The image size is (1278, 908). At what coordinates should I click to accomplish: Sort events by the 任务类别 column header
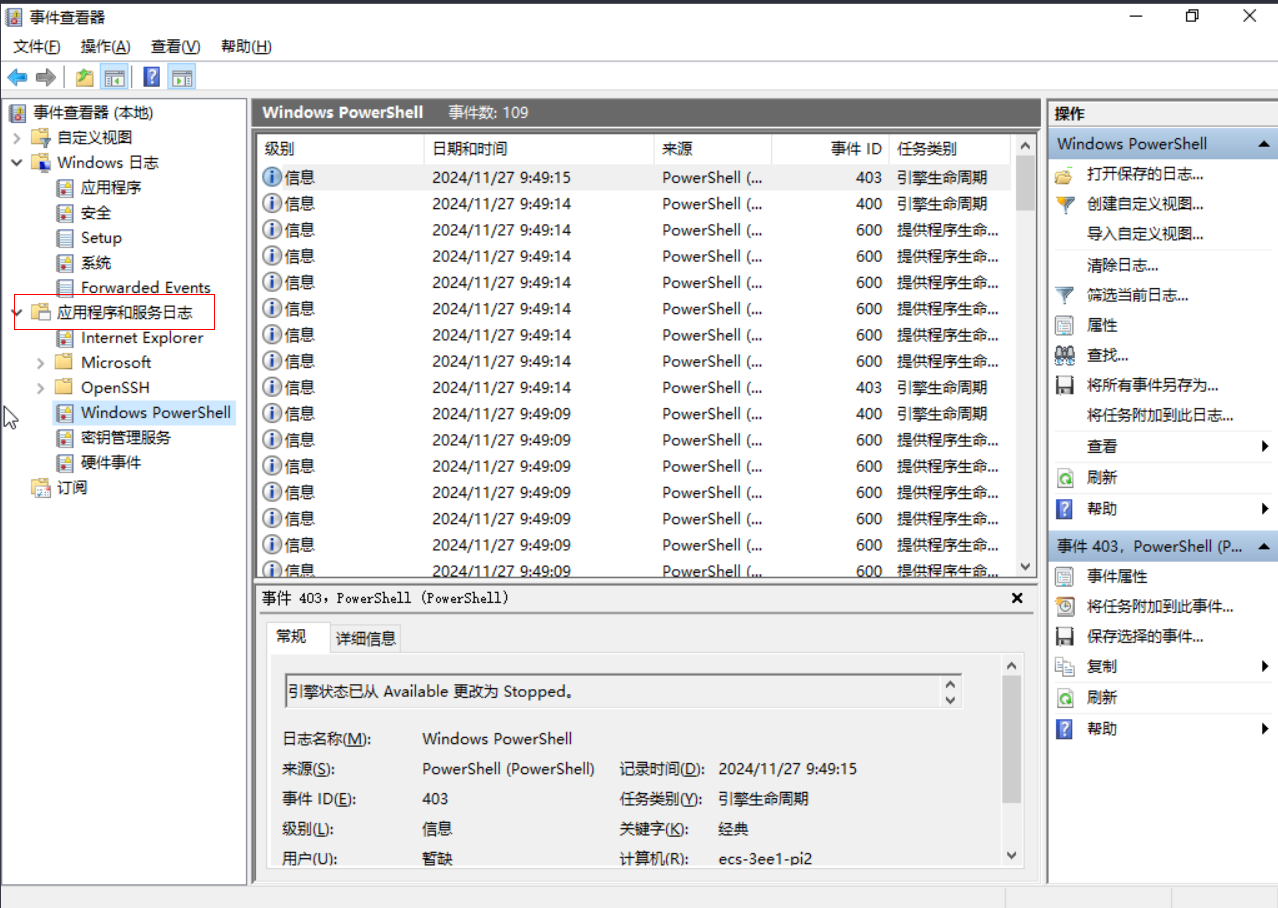pos(951,149)
